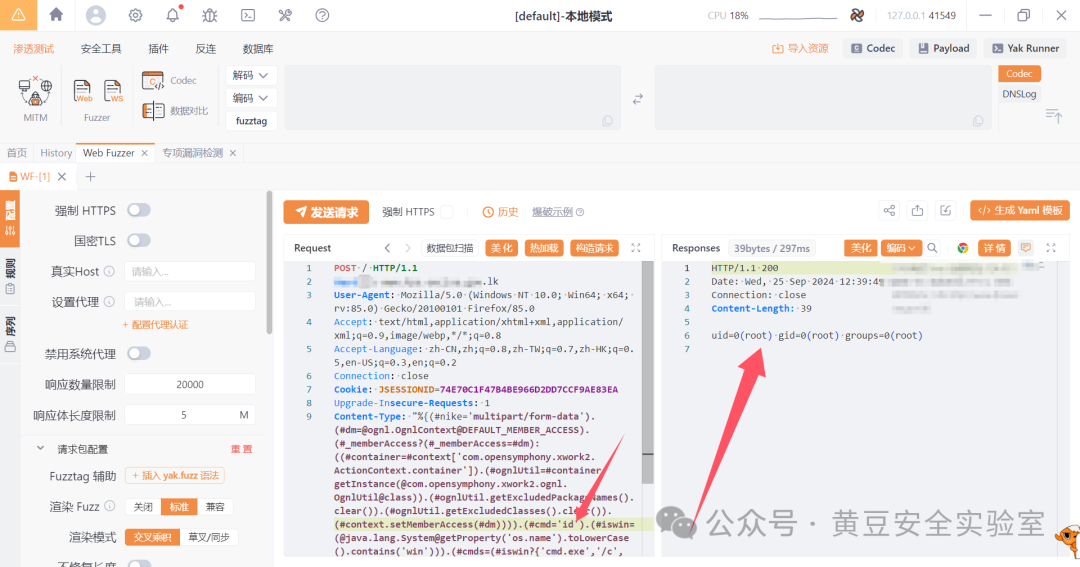Copy the codec input box content

point(608,121)
